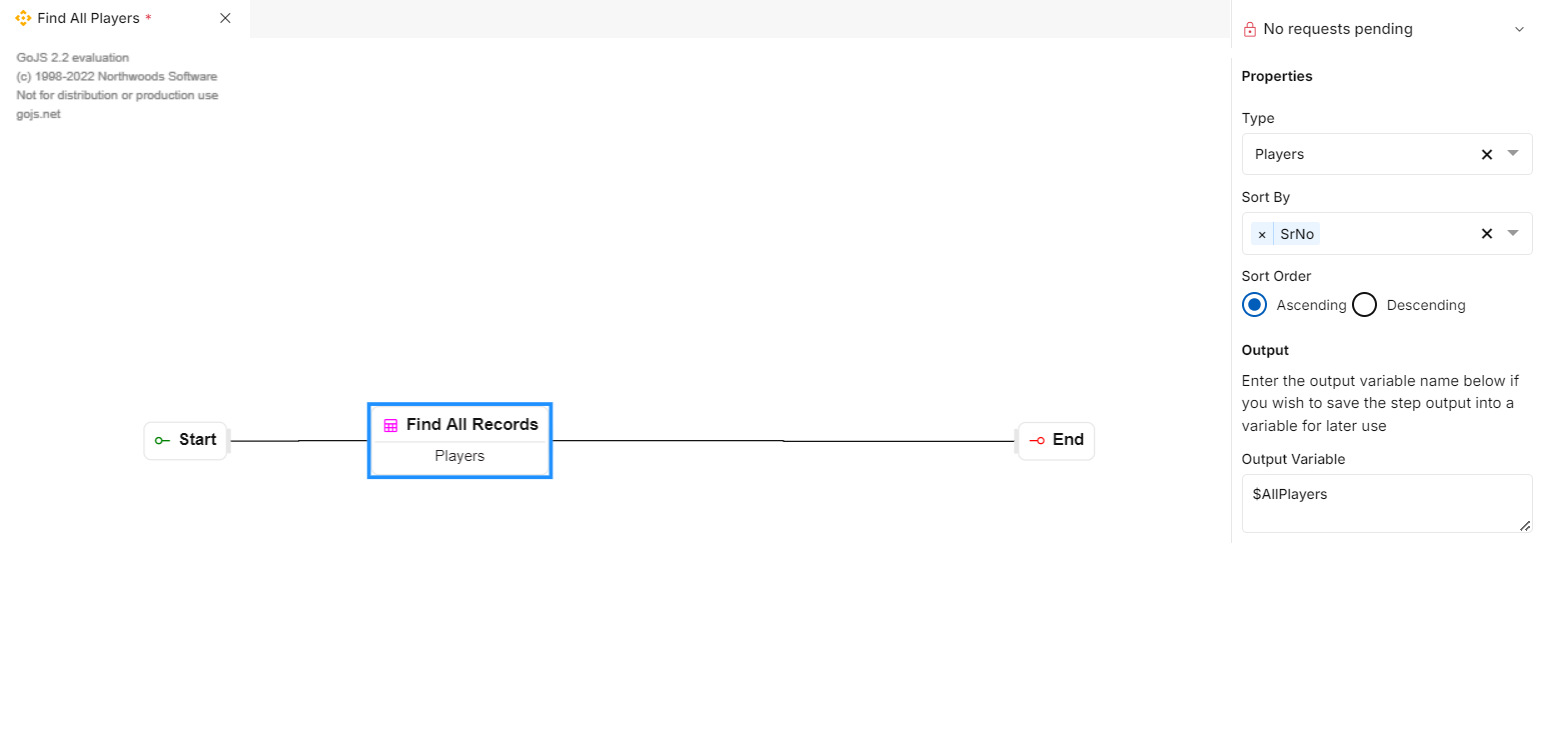The width and height of the screenshot is (1542, 742).
Task: Open the Sort By dropdown arrow
Action: [1513, 232]
